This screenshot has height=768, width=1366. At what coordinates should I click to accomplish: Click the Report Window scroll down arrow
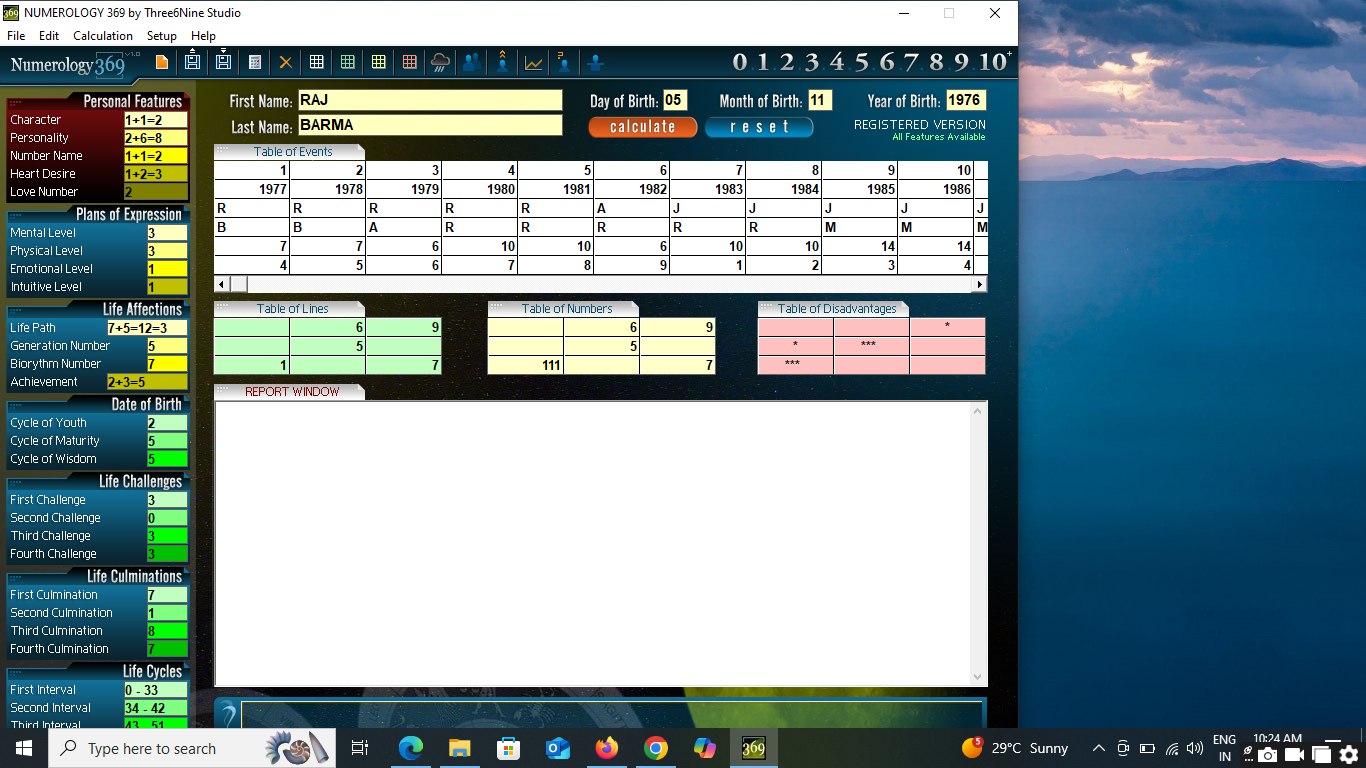(977, 677)
